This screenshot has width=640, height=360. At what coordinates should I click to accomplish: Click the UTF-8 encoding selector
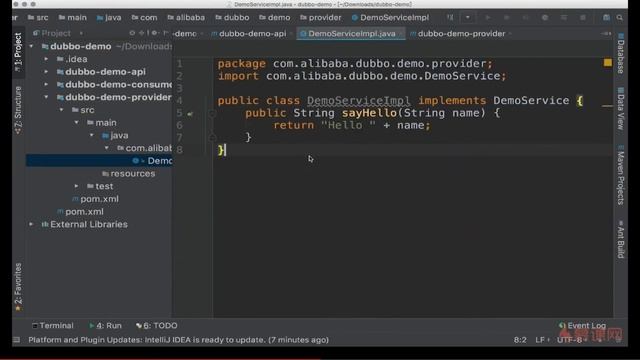571,340
